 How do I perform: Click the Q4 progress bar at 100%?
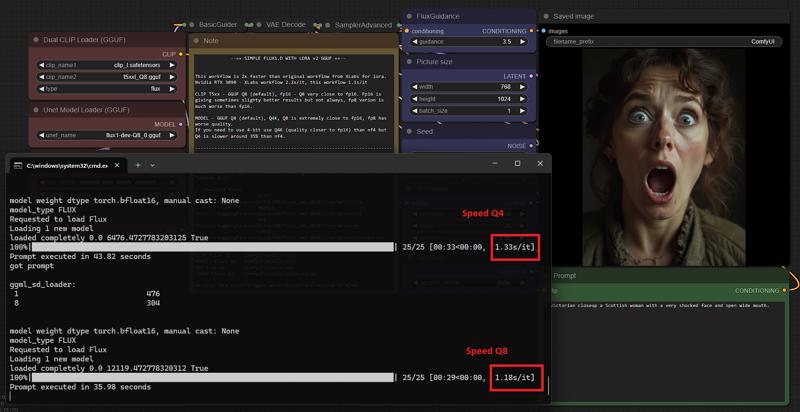point(213,247)
